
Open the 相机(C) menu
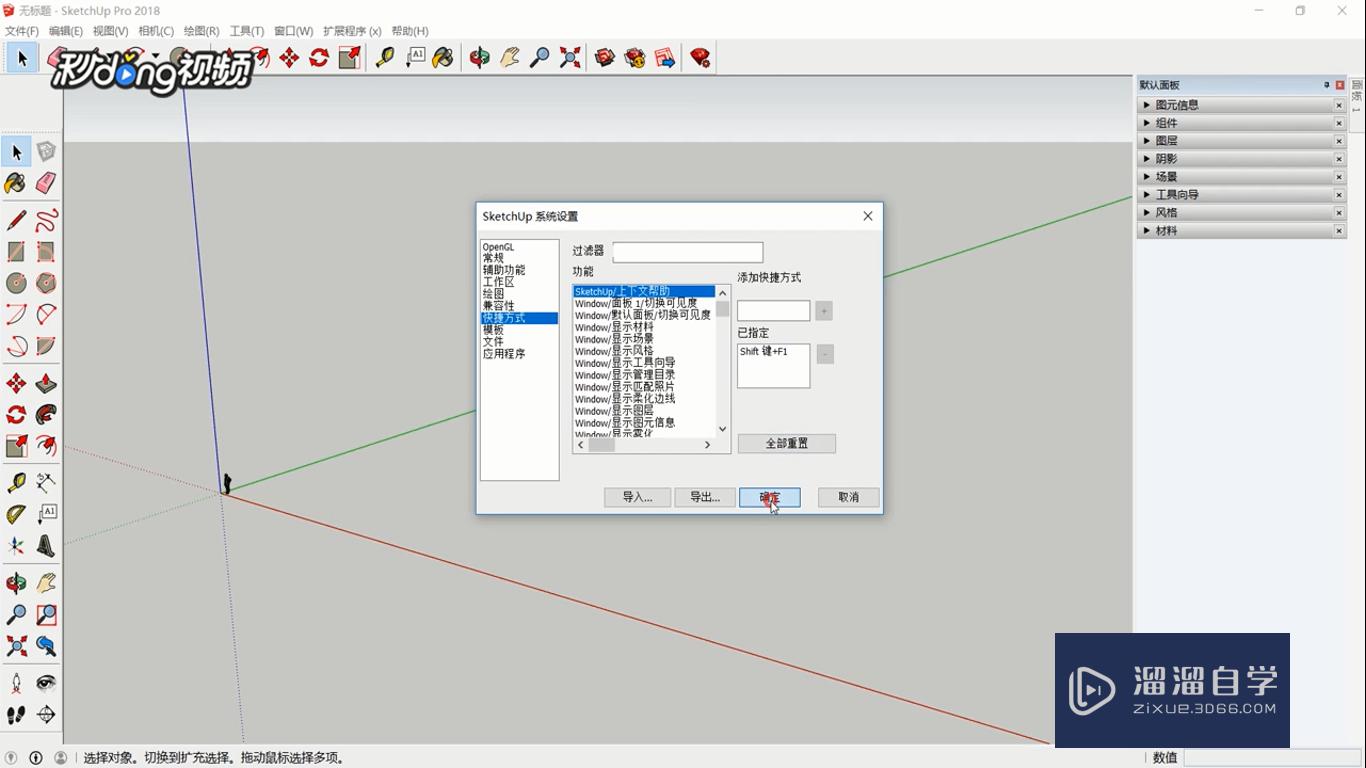(156, 31)
